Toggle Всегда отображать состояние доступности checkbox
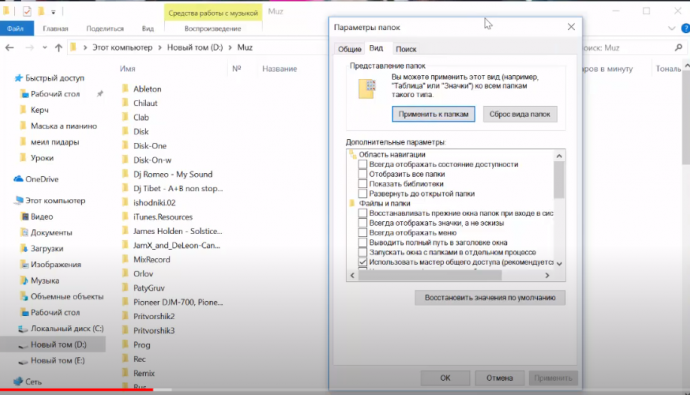Screen dimensions: 690x395 pyautogui.click(x=362, y=164)
